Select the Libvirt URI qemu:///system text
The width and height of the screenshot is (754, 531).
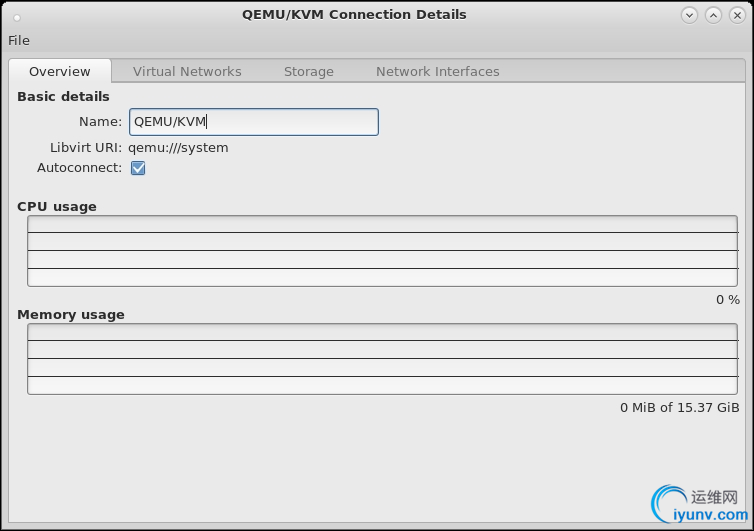pyautogui.click(x=178, y=147)
